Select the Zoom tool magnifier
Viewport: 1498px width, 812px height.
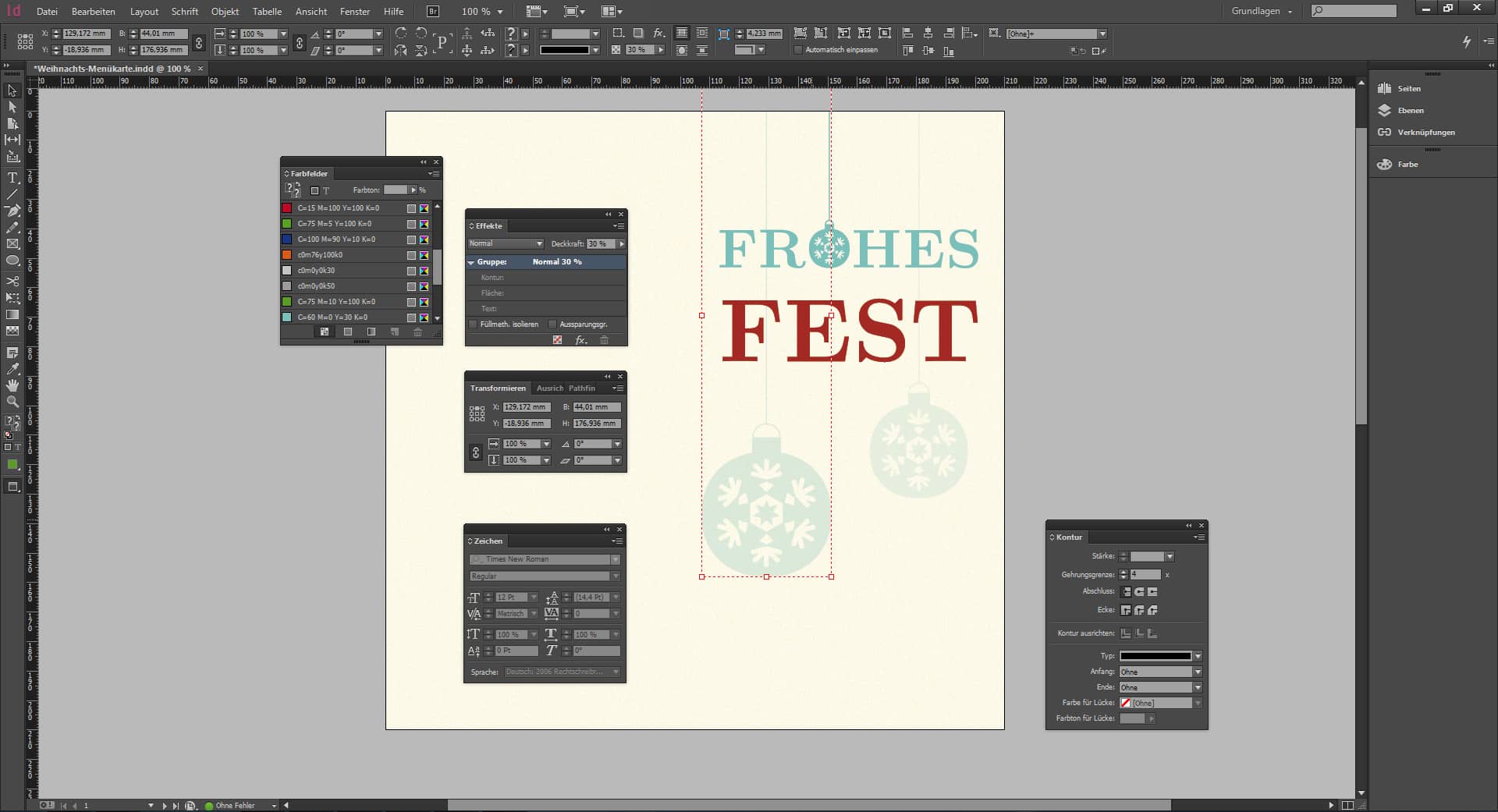tap(12, 402)
